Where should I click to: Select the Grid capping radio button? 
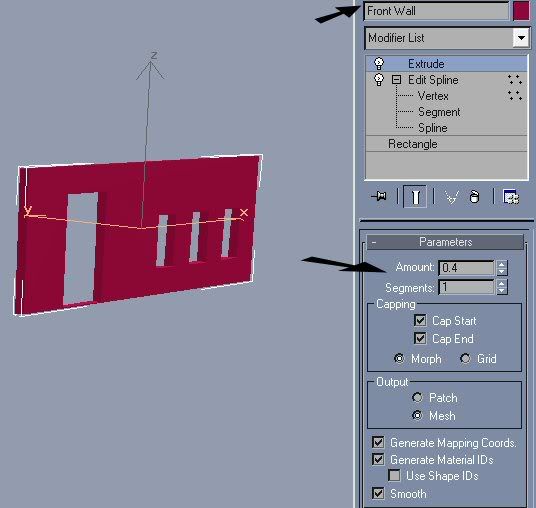point(465,359)
